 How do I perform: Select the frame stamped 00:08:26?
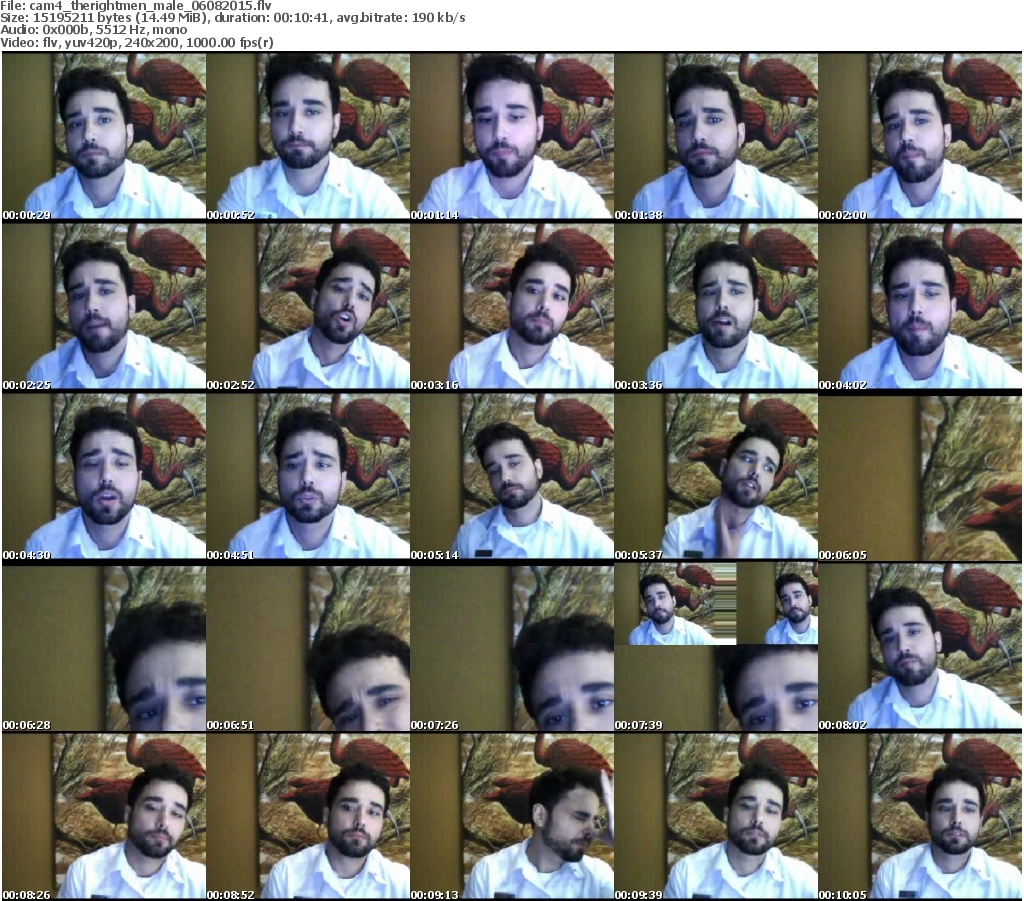tap(104, 817)
